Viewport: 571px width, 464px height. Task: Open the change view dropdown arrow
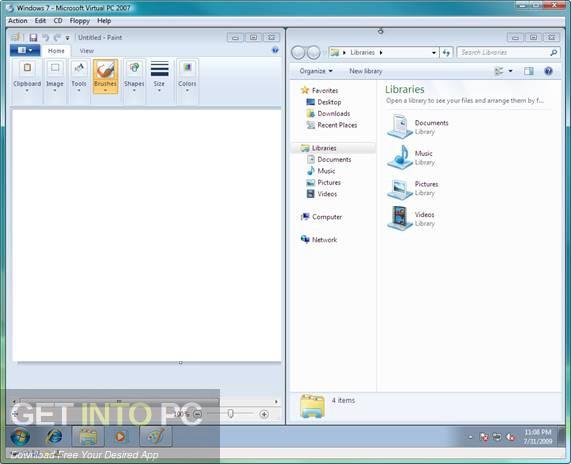pos(510,71)
